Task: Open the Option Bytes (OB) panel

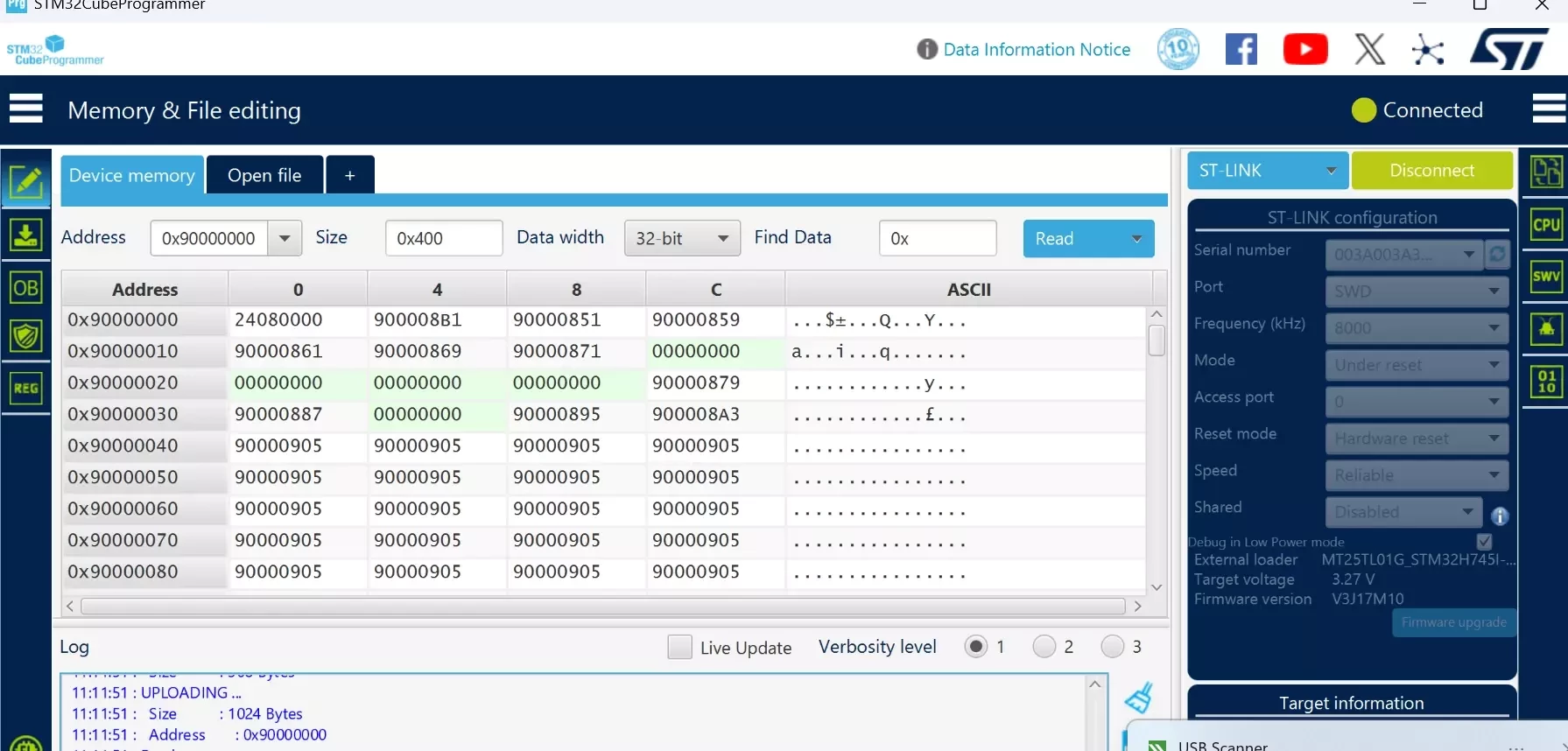Action: 26,287
